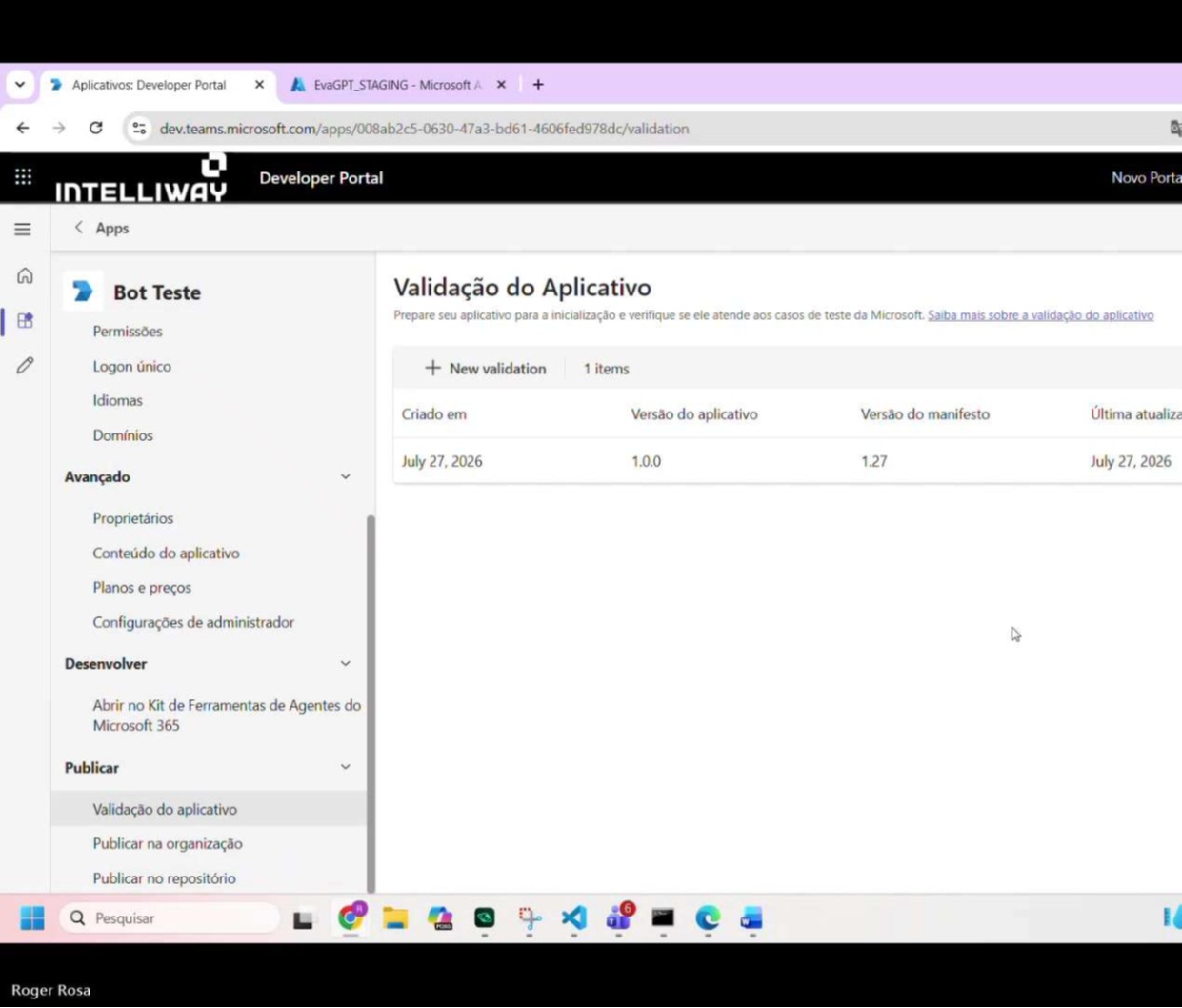Image resolution: width=1182 pixels, height=1008 pixels.
Task: Toggle the hamburger navigation menu
Action: [23, 229]
